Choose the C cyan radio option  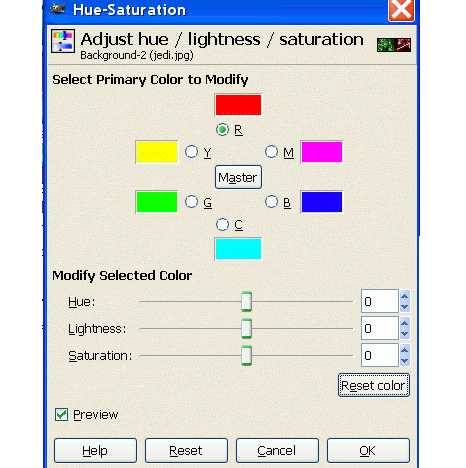click(222, 225)
